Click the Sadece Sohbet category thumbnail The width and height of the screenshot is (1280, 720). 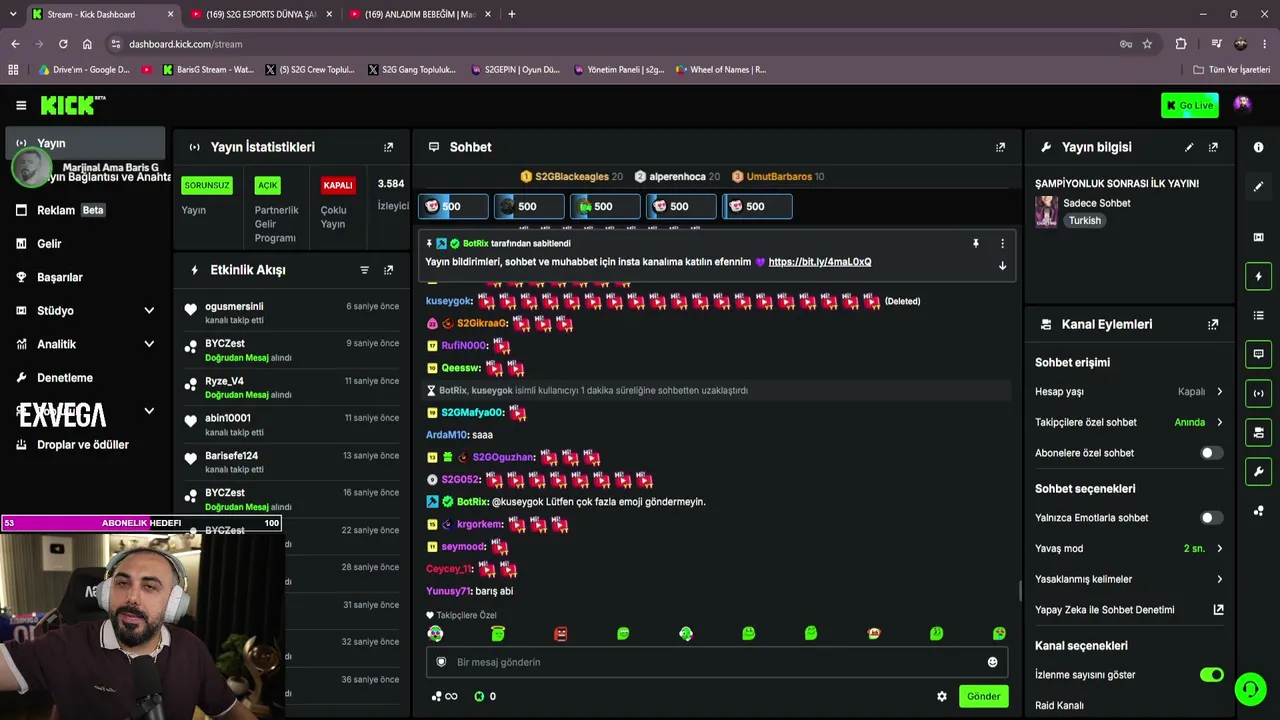(1046, 211)
